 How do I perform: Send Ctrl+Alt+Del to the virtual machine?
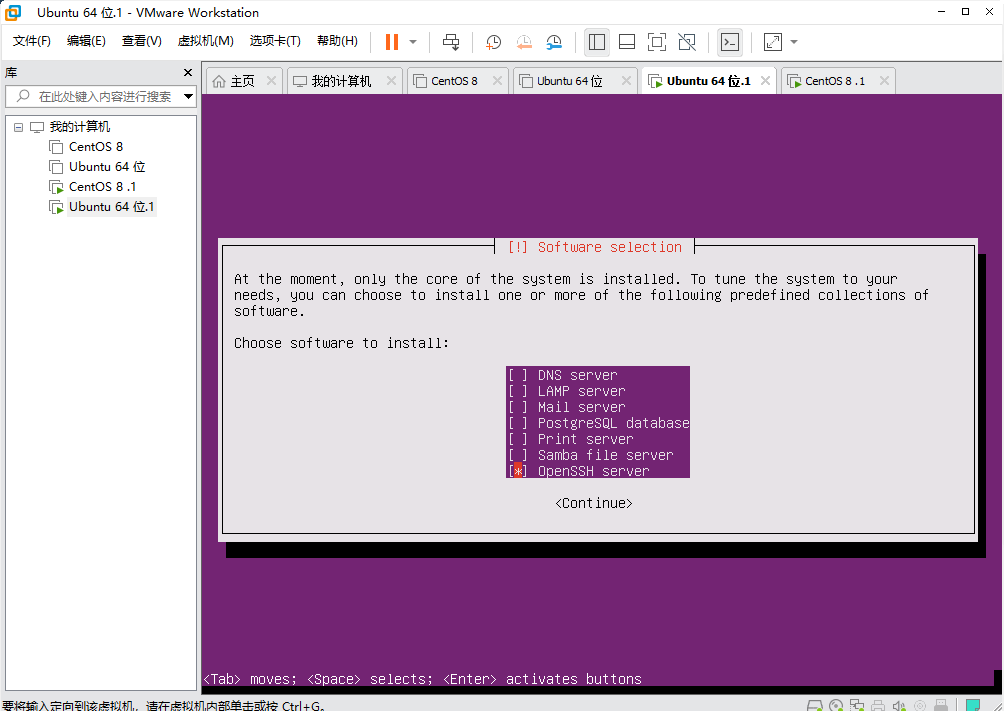451,42
